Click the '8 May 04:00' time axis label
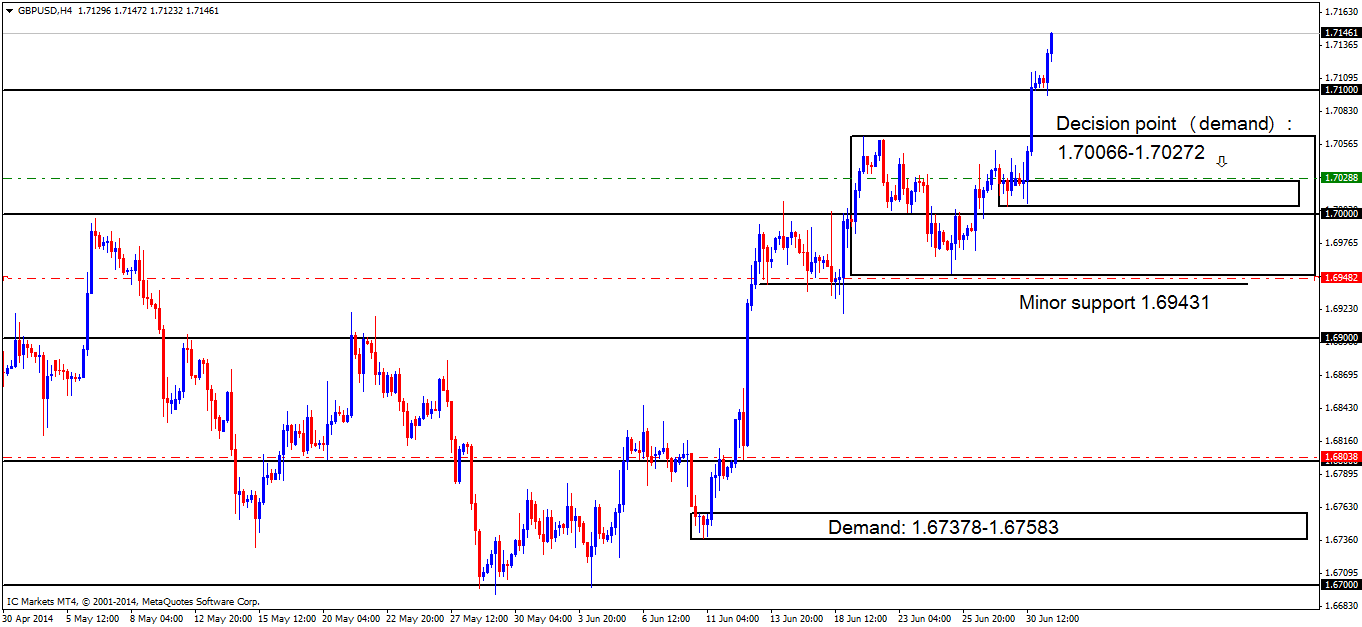1362x627 pixels. point(157,619)
